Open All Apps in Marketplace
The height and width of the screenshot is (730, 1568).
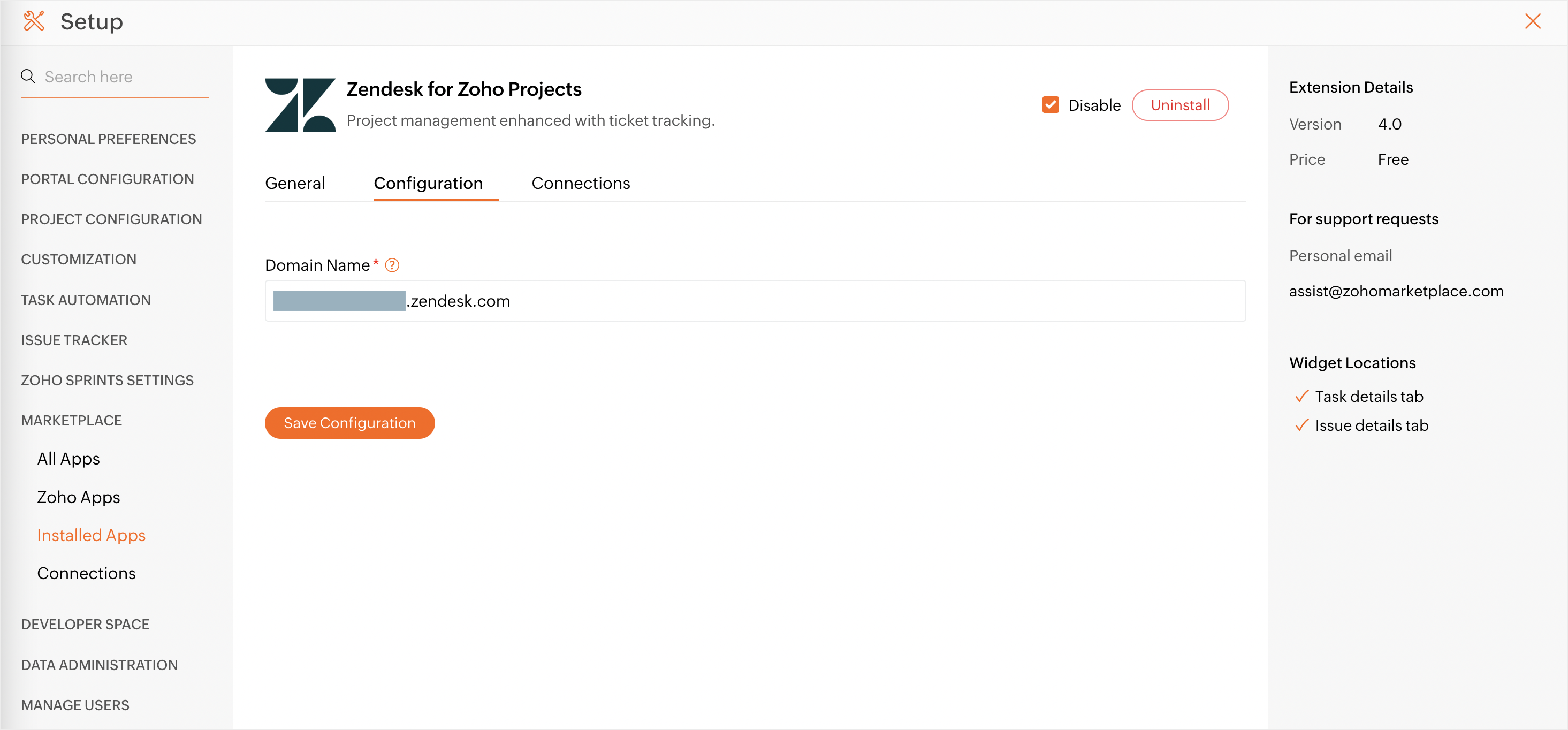coord(68,459)
